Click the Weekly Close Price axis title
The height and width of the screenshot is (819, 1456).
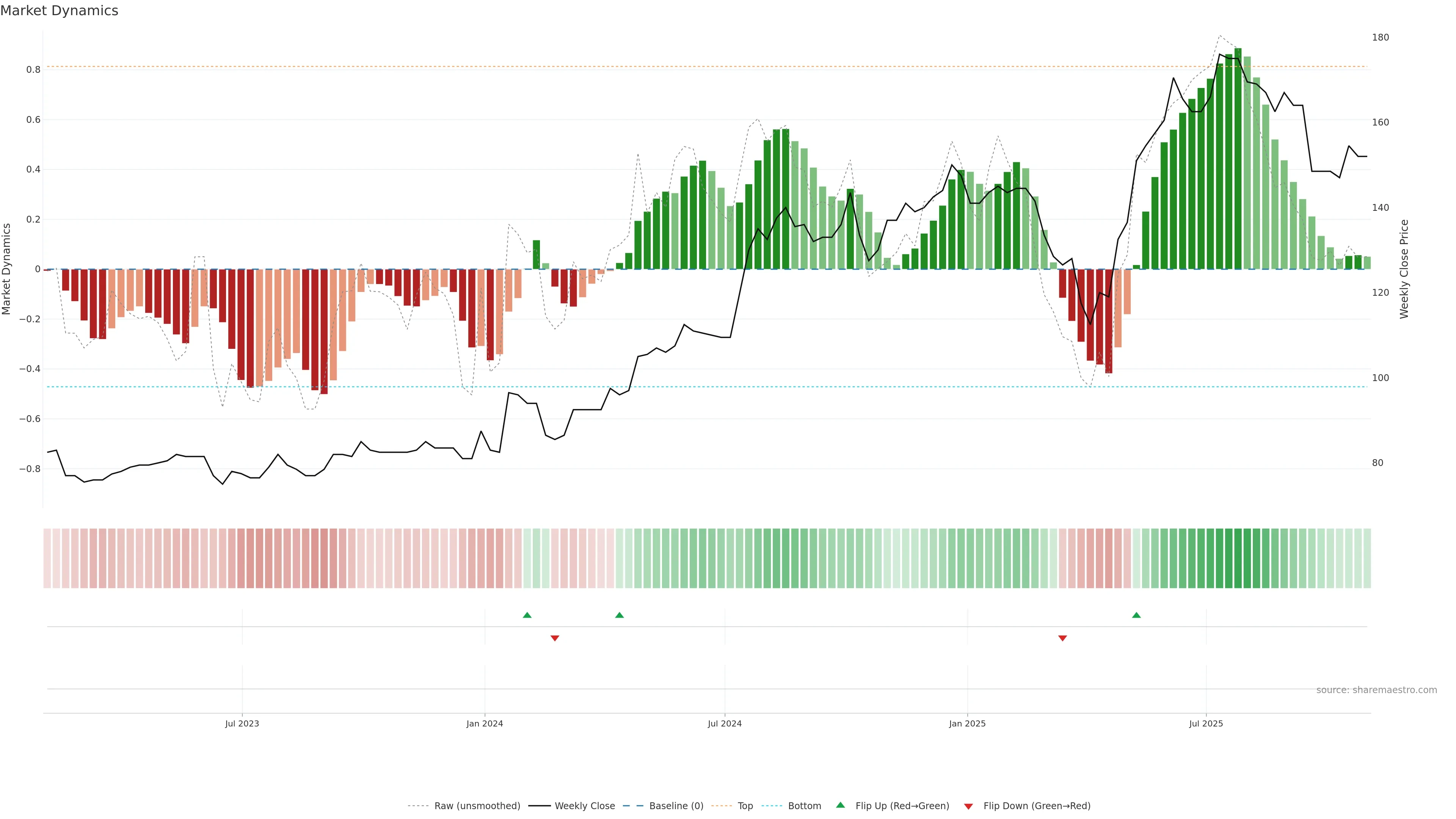point(1404,269)
